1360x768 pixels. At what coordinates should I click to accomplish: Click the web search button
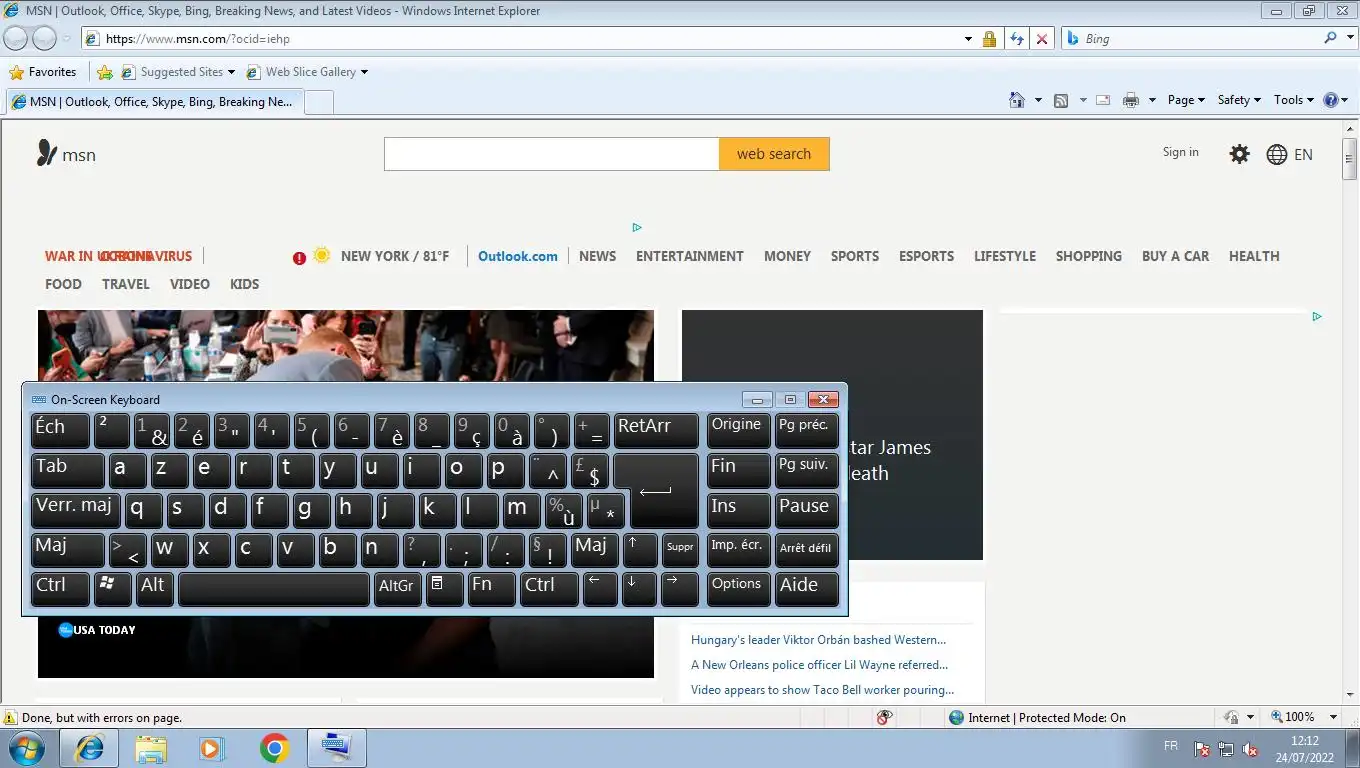click(774, 154)
